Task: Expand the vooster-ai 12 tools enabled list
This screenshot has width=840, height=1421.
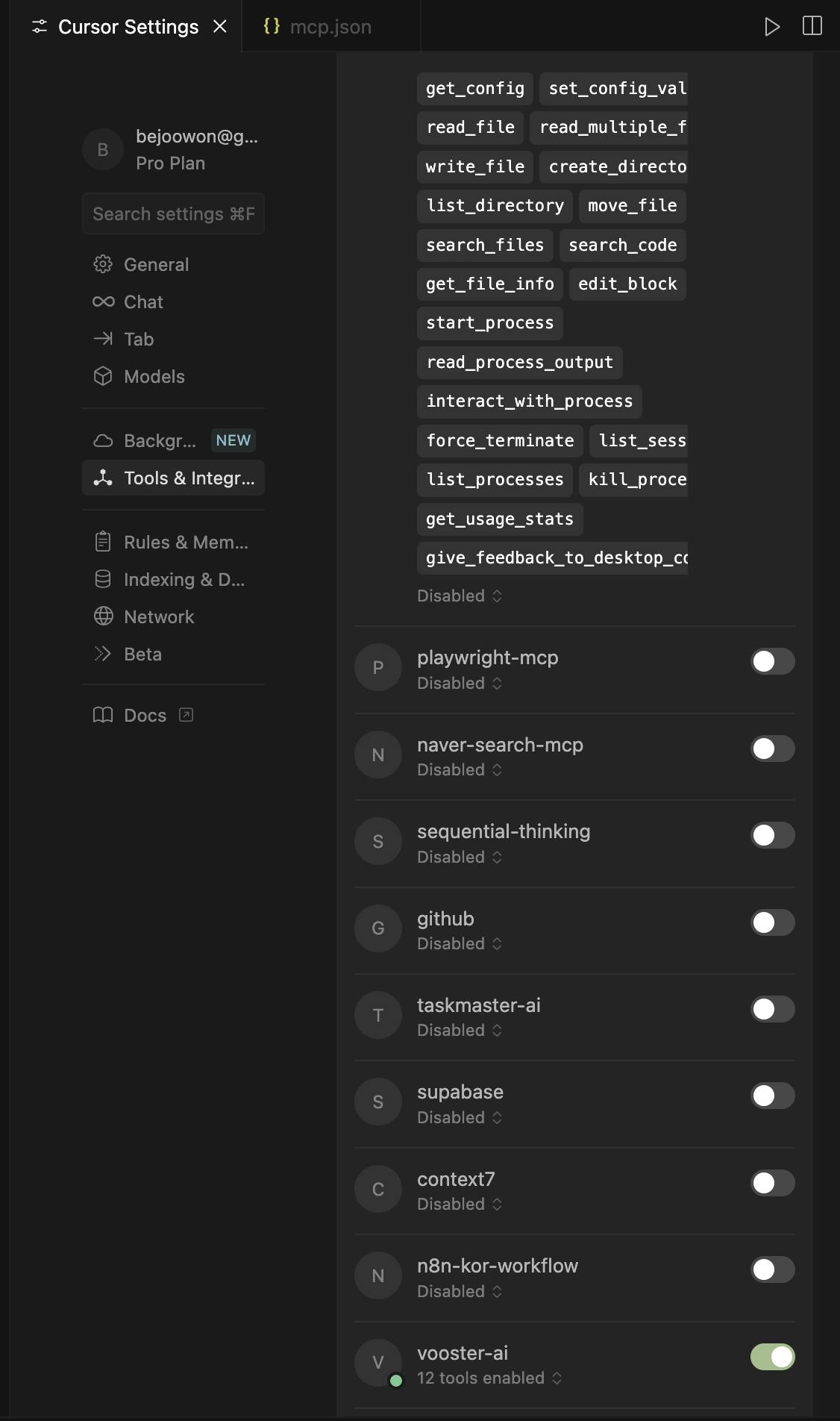Action: (x=489, y=1378)
